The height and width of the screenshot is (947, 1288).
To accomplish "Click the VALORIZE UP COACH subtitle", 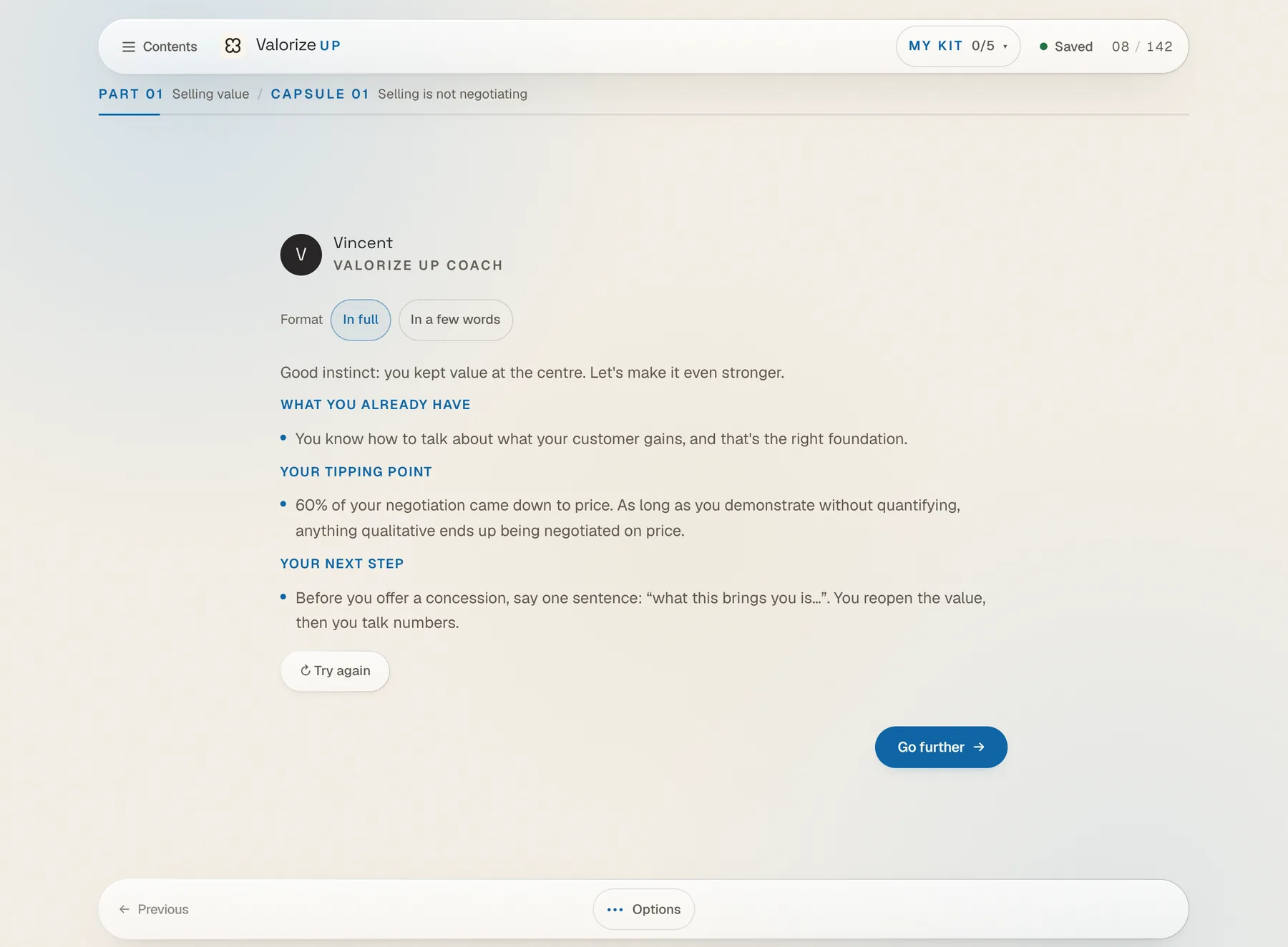I will 418,265.
